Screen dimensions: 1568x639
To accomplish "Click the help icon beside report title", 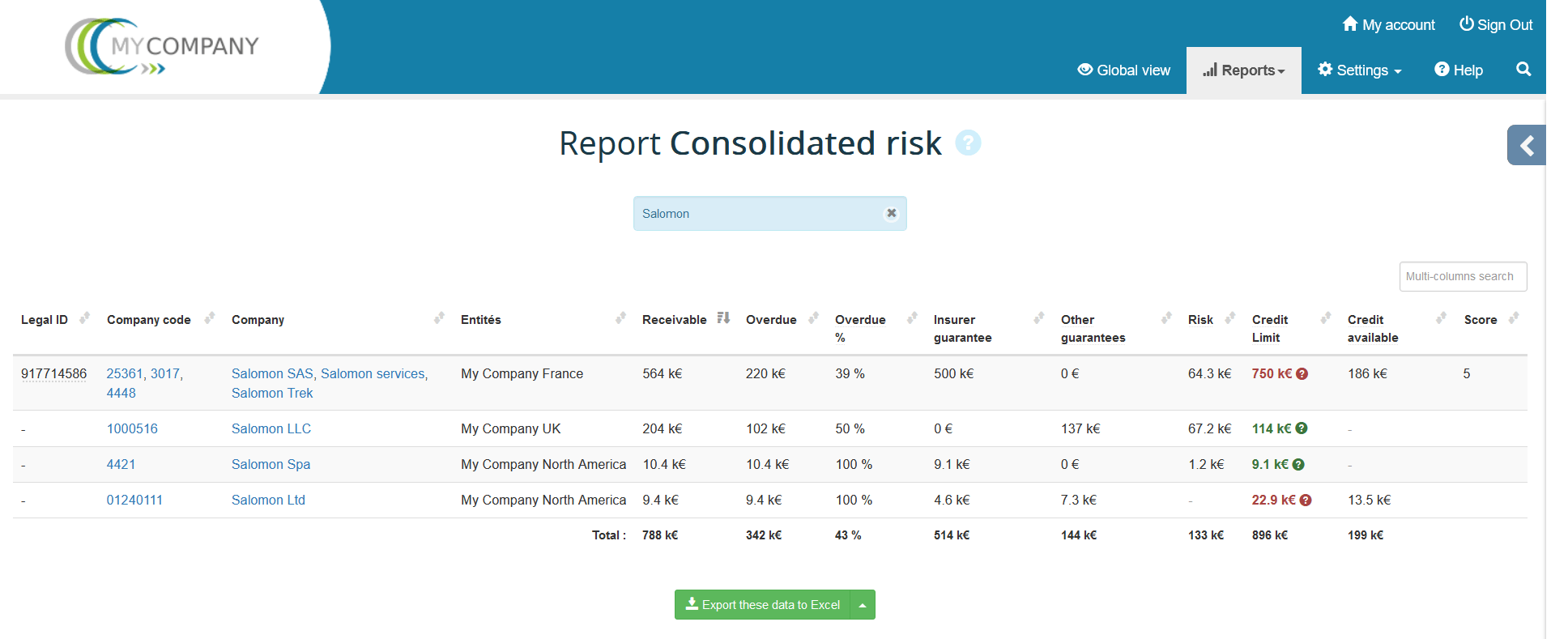I will [x=968, y=143].
